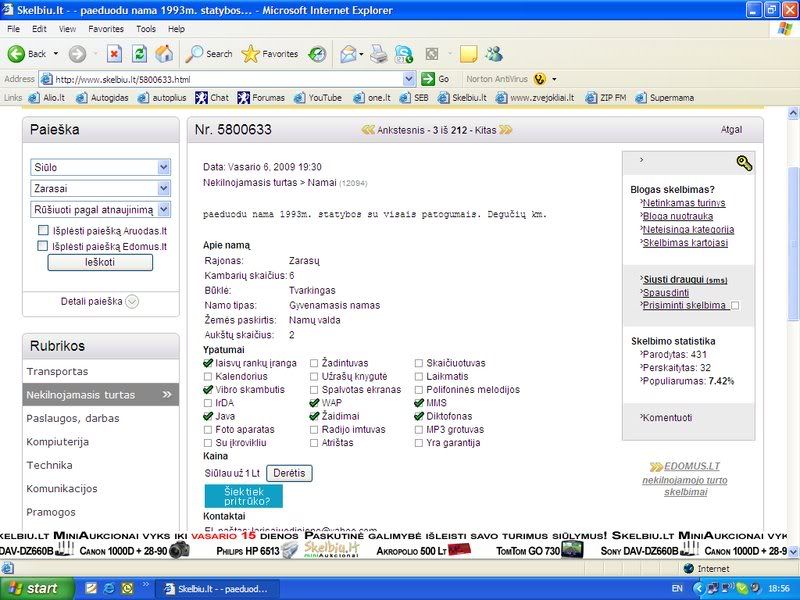The width and height of the screenshot is (800, 600).
Task: Click the Spausdinti link
Action: pyautogui.click(x=666, y=293)
